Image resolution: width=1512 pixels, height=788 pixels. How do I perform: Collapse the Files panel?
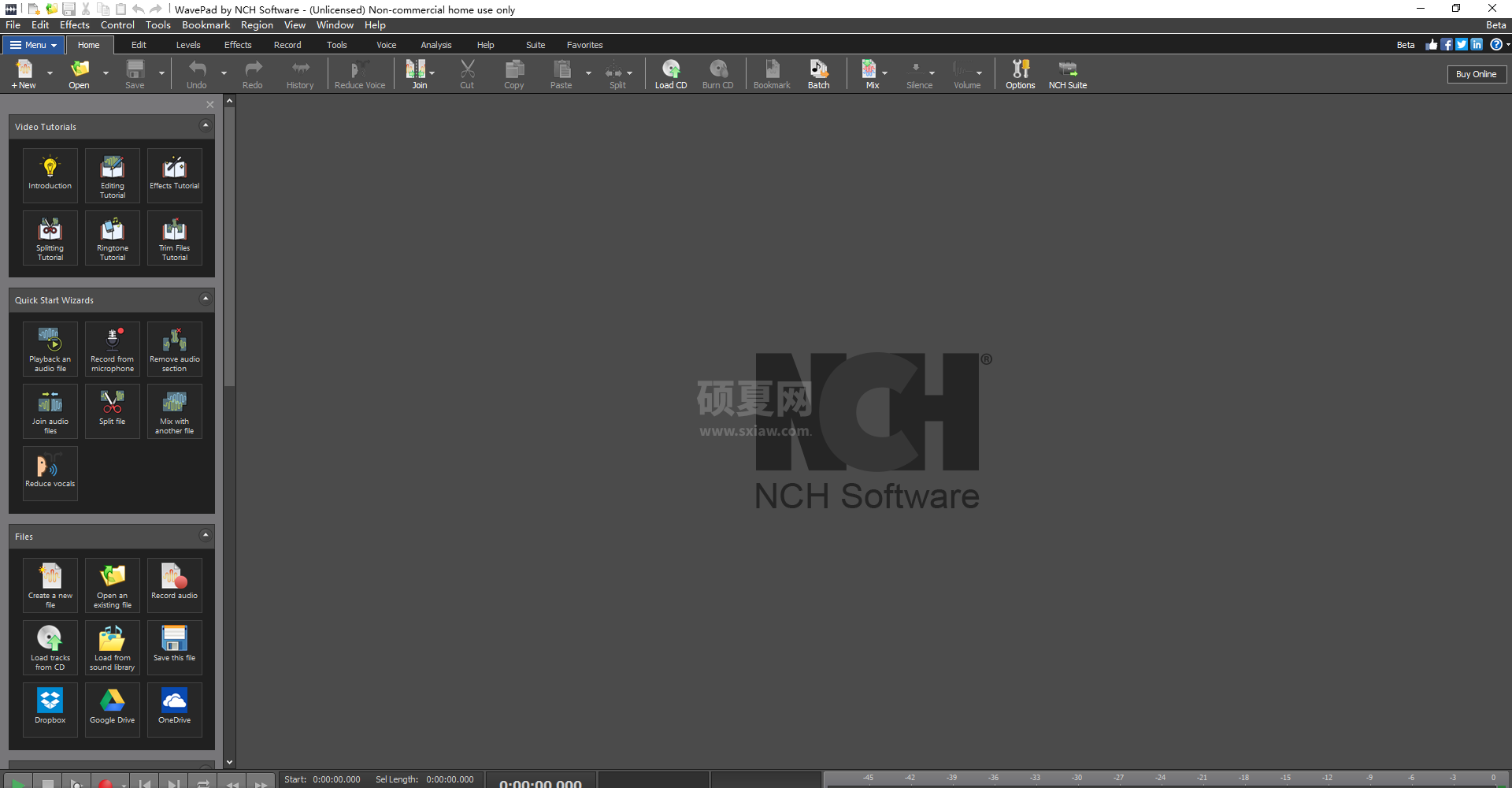(x=206, y=535)
